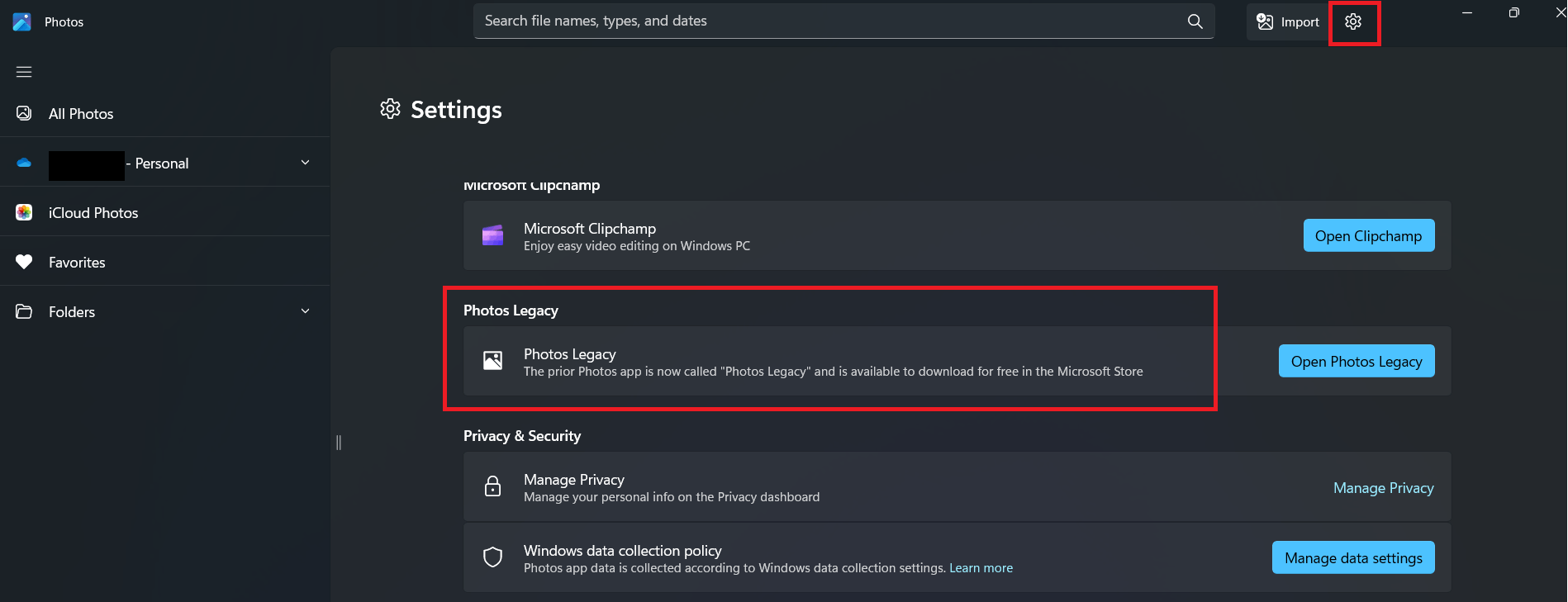
Task: Focus the search file names field
Action: tap(843, 21)
